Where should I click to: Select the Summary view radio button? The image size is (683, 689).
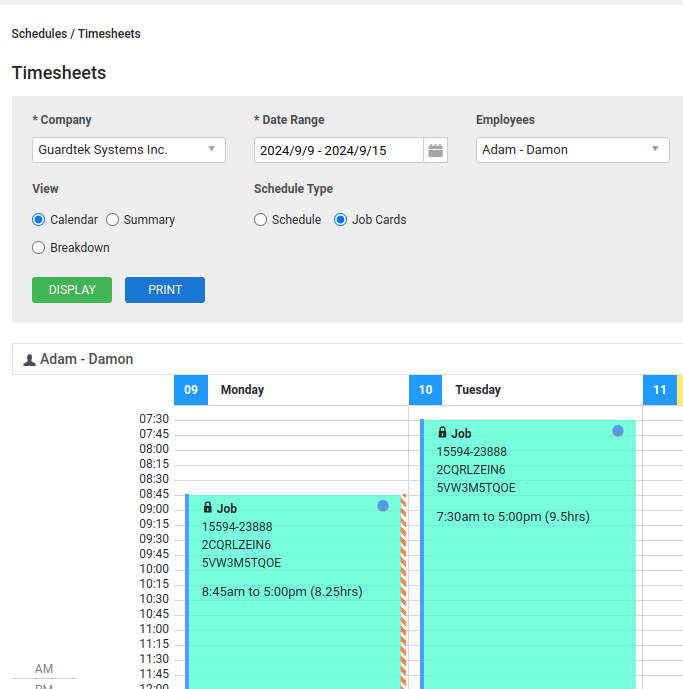click(113, 220)
